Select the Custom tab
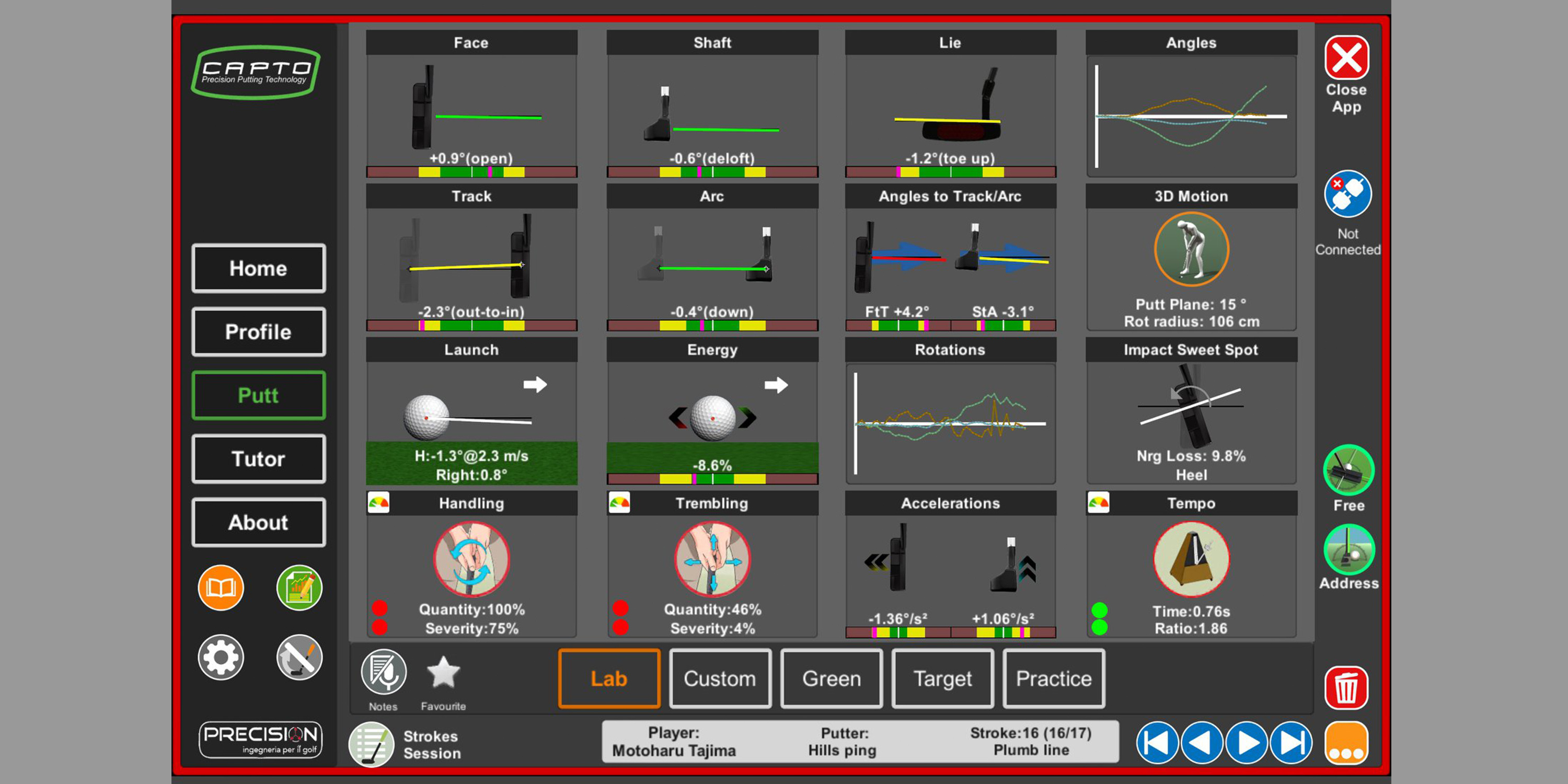The width and height of the screenshot is (1568, 784). tap(720, 678)
